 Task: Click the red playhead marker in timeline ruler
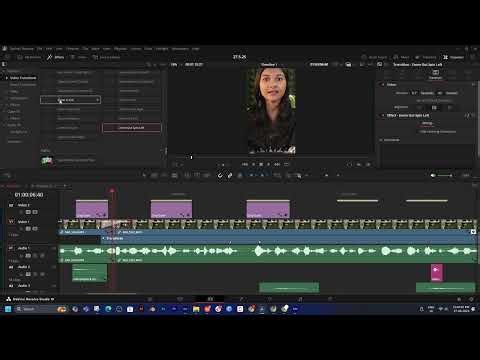click(112, 191)
